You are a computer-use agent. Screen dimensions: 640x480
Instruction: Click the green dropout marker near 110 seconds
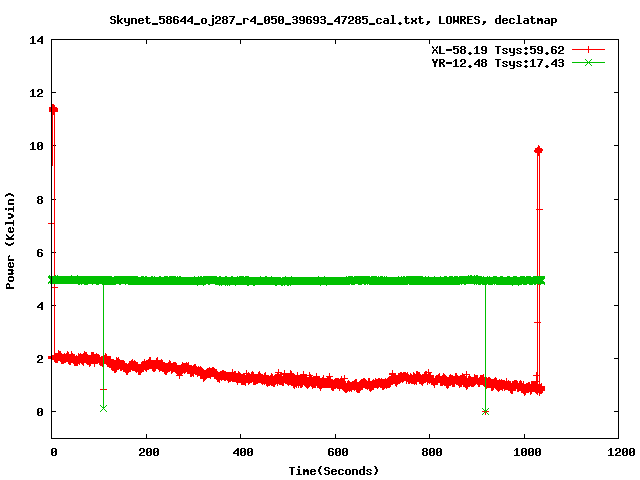click(x=103, y=409)
